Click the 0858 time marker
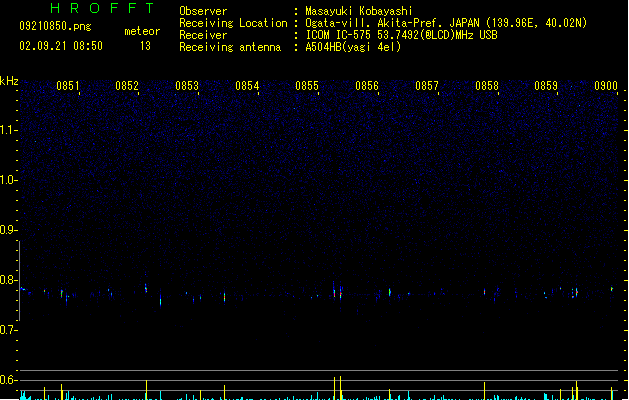This screenshot has height=400, width=629. point(487,86)
